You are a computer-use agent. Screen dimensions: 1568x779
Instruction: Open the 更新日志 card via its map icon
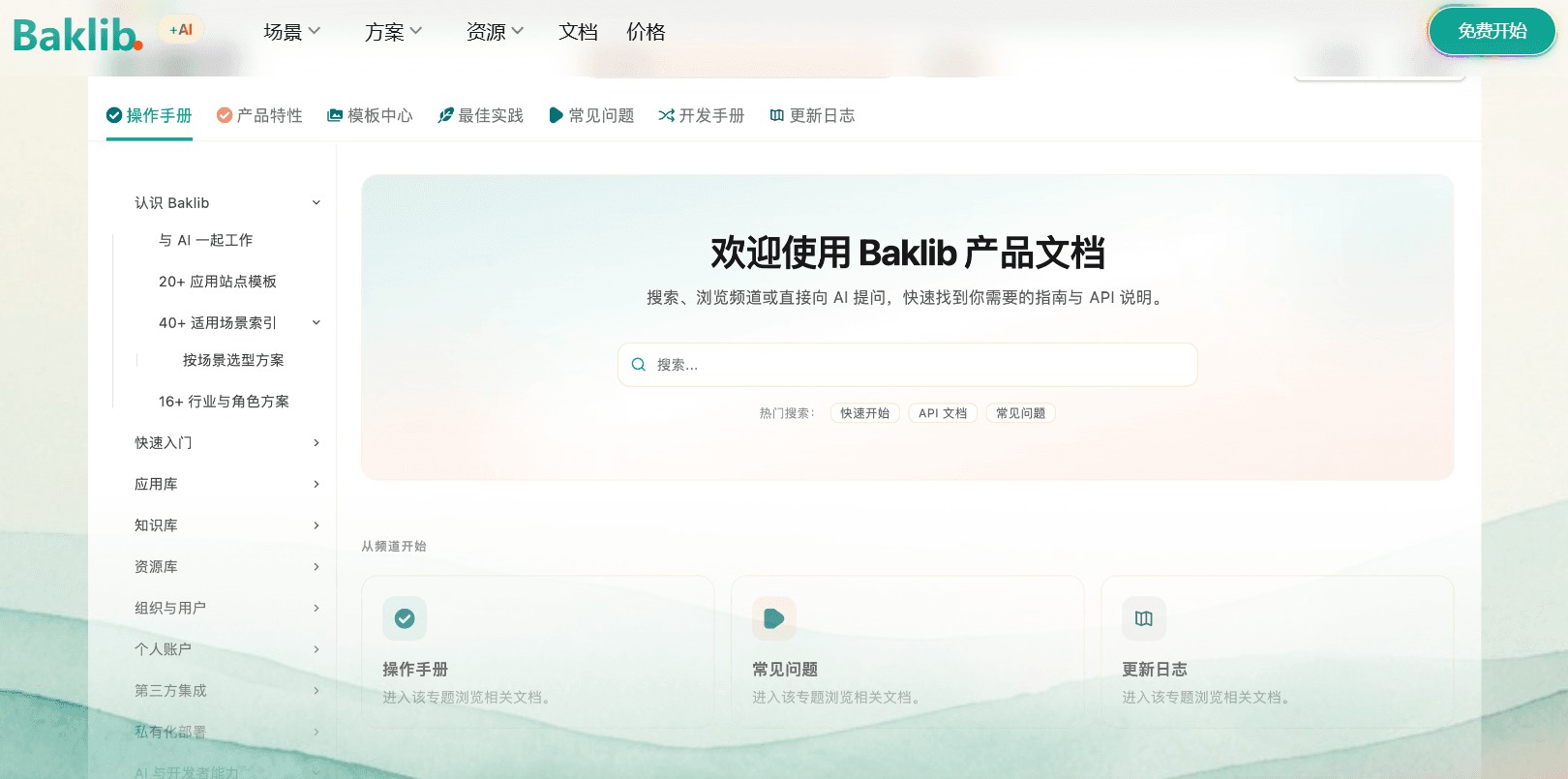pyautogui.click(x=1144, y=618)
